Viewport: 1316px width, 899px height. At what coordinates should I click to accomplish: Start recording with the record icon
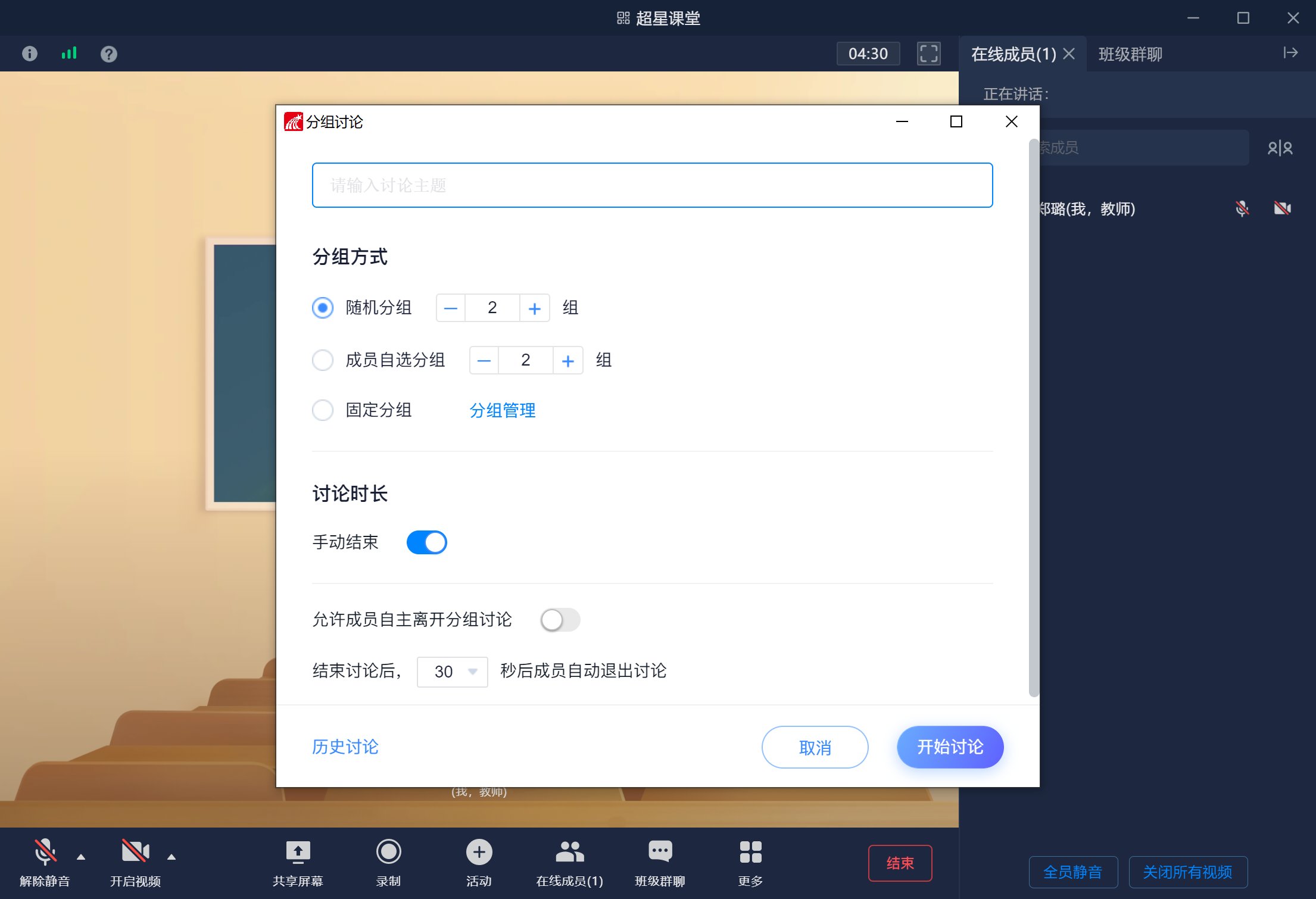[x=388, y=852]
